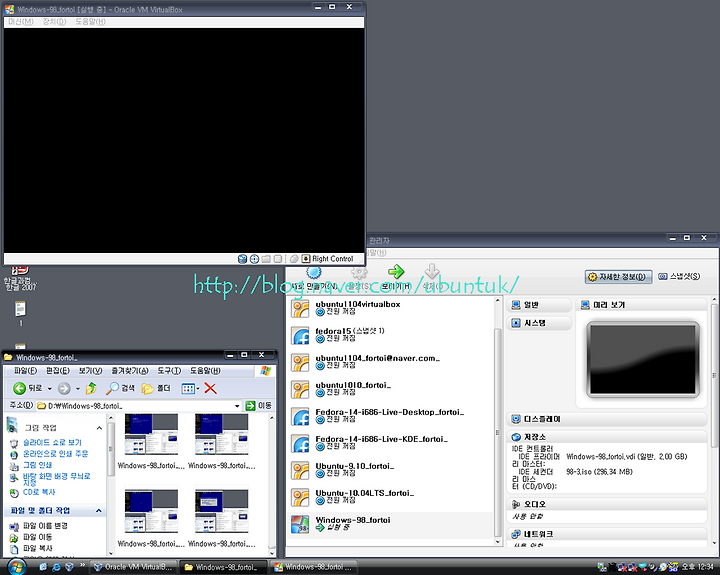Image resolution: width=720 pixels, height=575 pixels.
Task: Click the rename file (파일 이름 변경) link
Action: click(x=45, y=526)
